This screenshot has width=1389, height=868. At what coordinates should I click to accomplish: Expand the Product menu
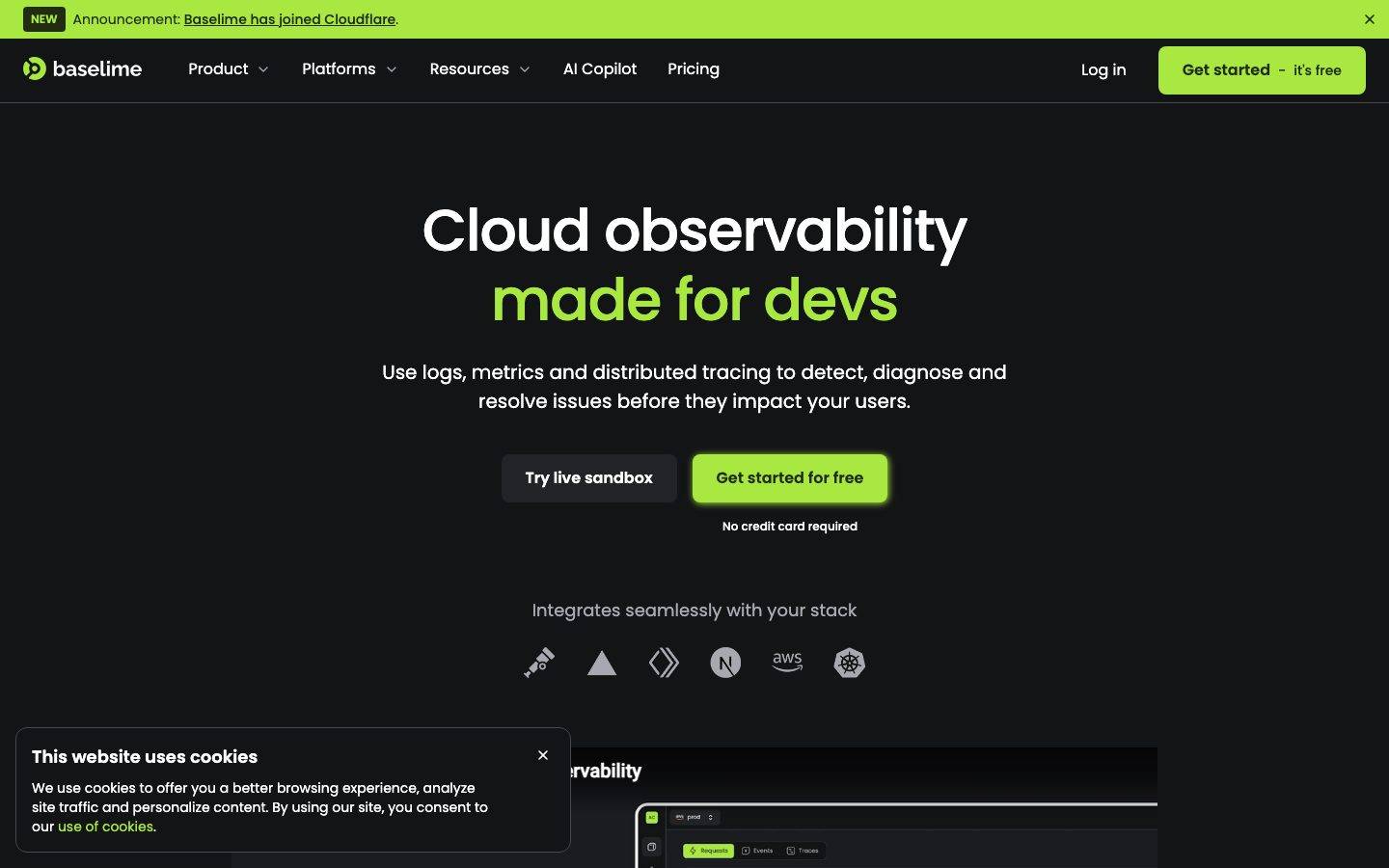click(x=229, y=69)
